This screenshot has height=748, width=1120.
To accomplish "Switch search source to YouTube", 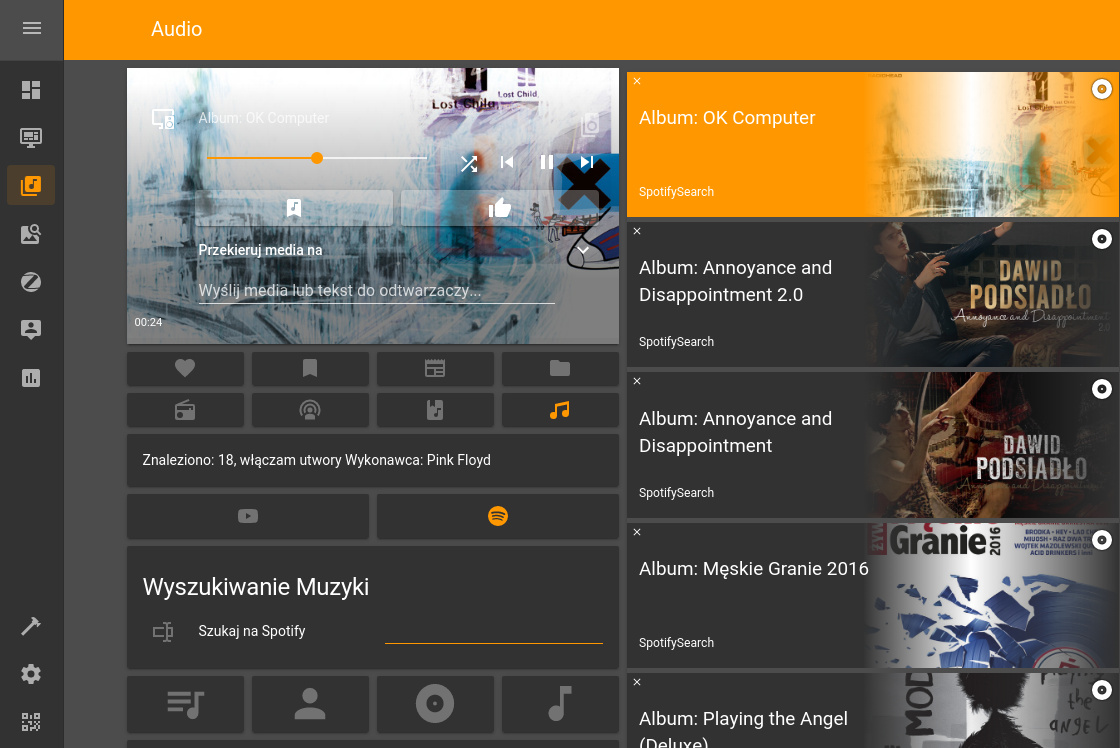I will pos(248,516).
